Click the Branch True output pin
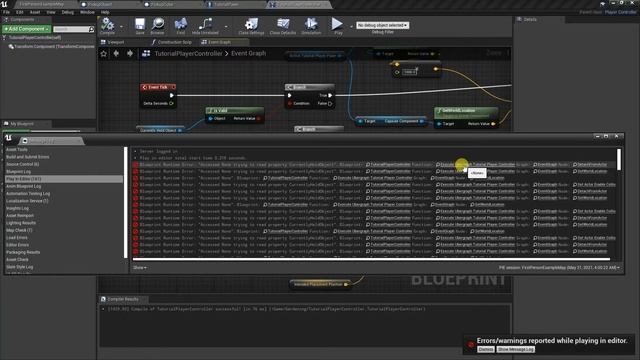Screen dimensions: 640x360 (330, 96)
